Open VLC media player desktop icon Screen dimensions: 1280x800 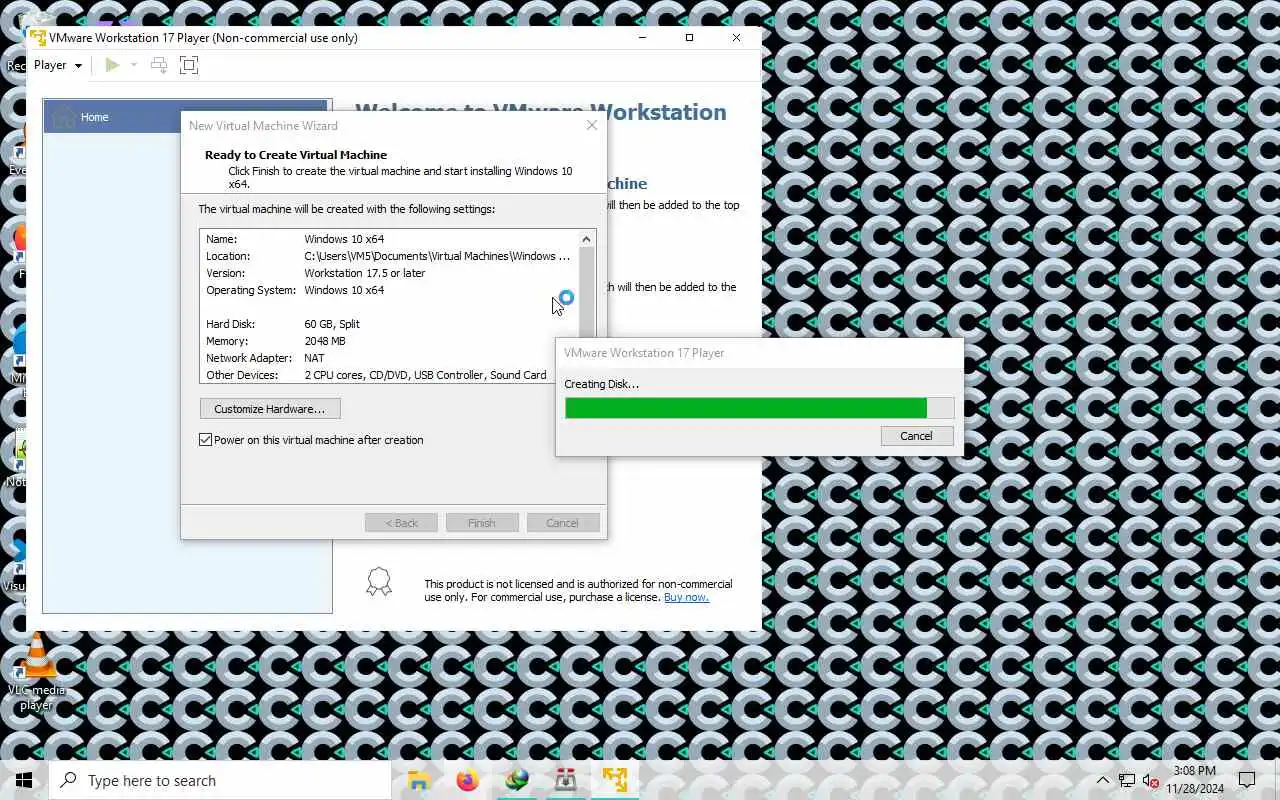[36, 671]
